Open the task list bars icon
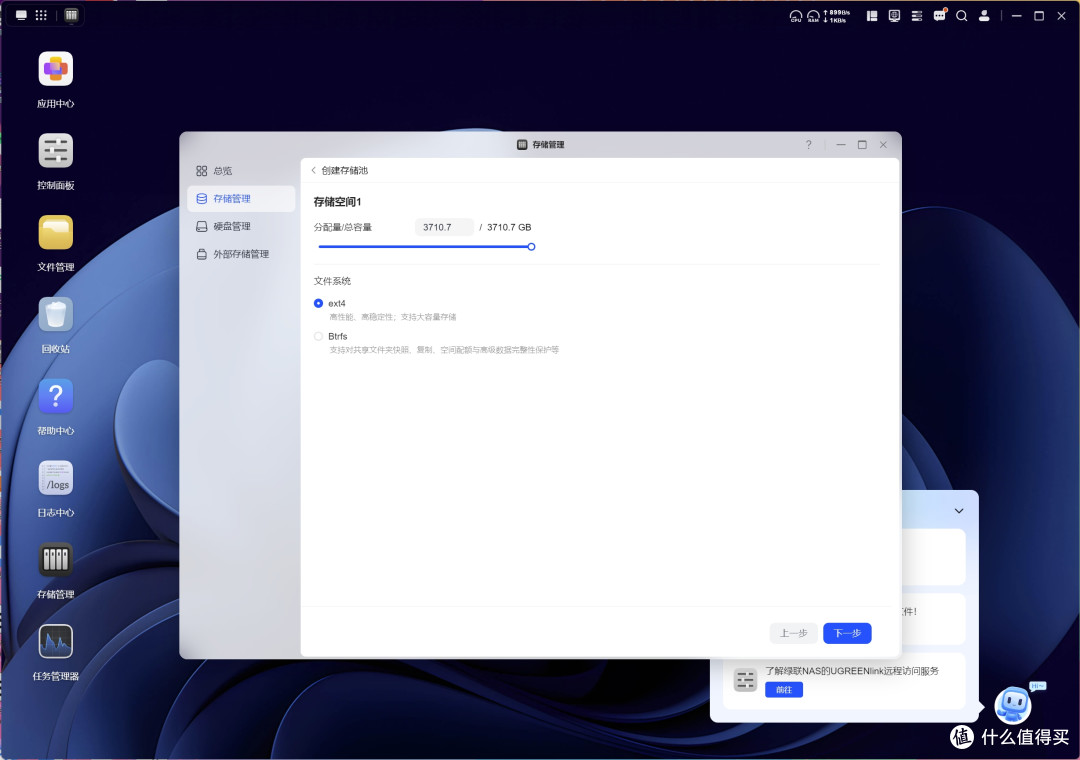Image resolution: width=1080 pixels, height=760 pixels. 917,16
